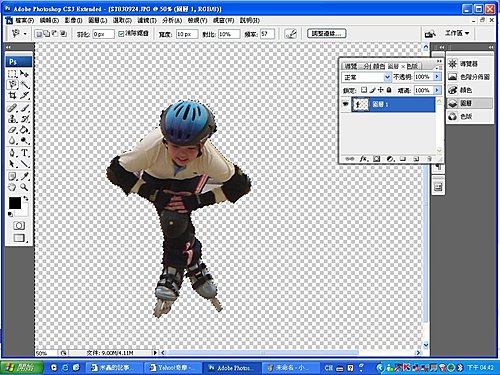Open the Histogram panel button
Viewport: 500px width, 375px height.
click(x=469, y=77)
